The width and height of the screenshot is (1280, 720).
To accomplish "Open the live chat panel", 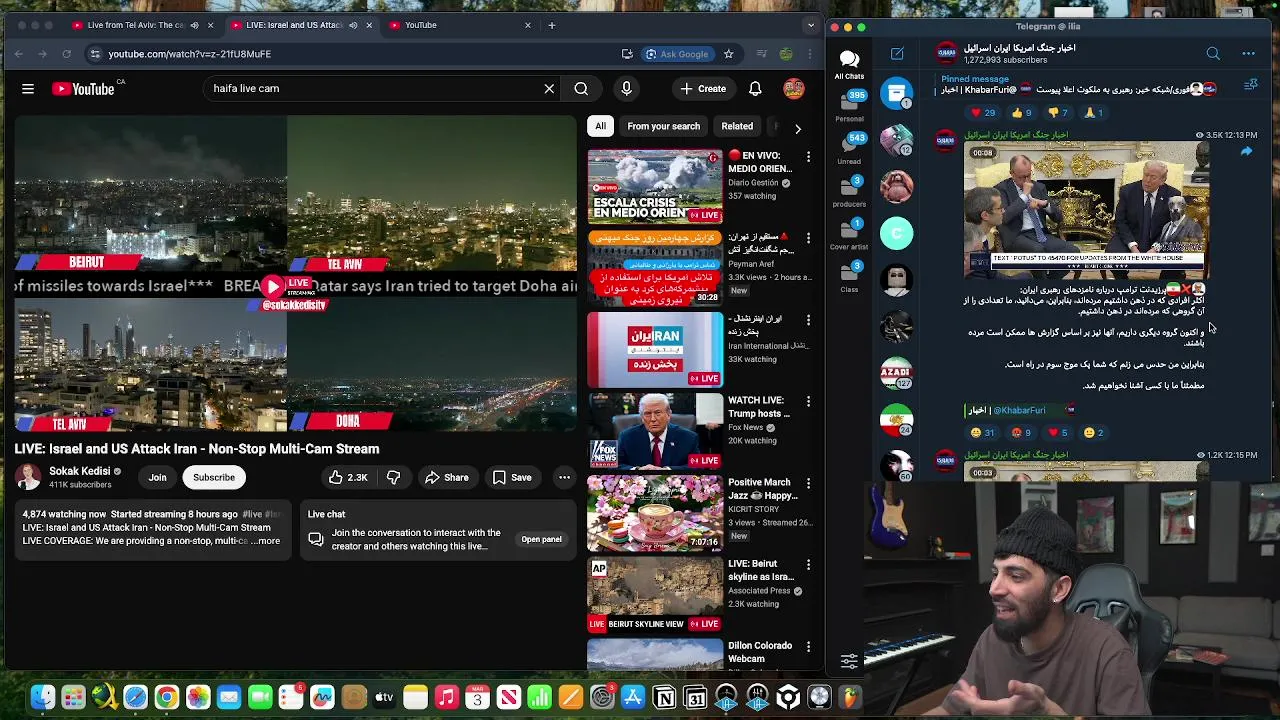I will pyautogui.click(x=541, y=540).
